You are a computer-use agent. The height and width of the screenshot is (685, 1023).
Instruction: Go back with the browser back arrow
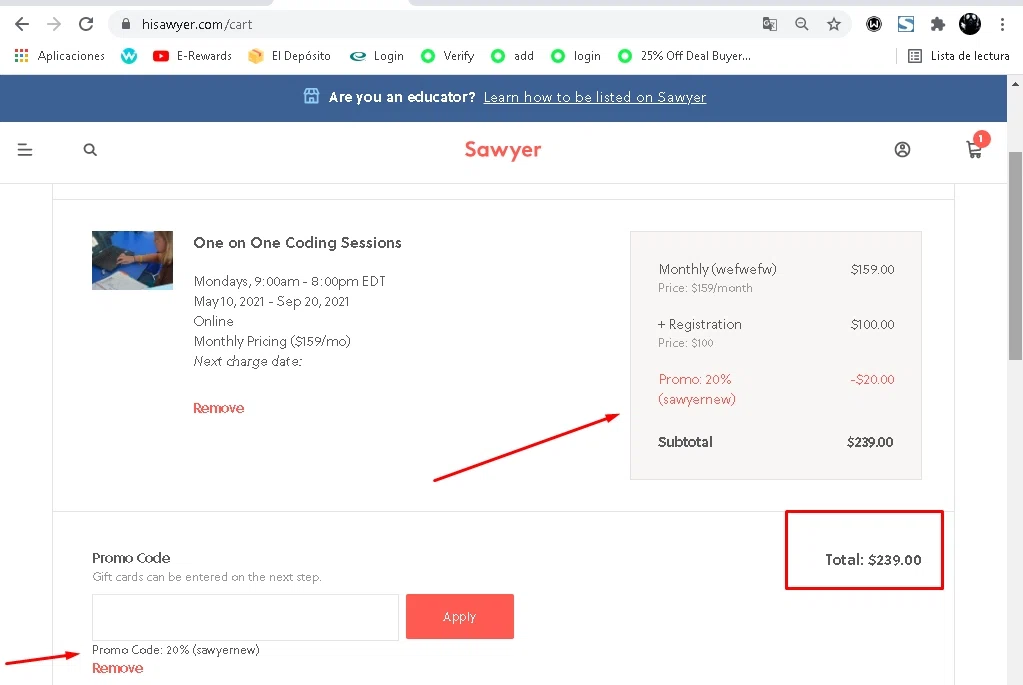pyautogui.click(x=22, y=24)
